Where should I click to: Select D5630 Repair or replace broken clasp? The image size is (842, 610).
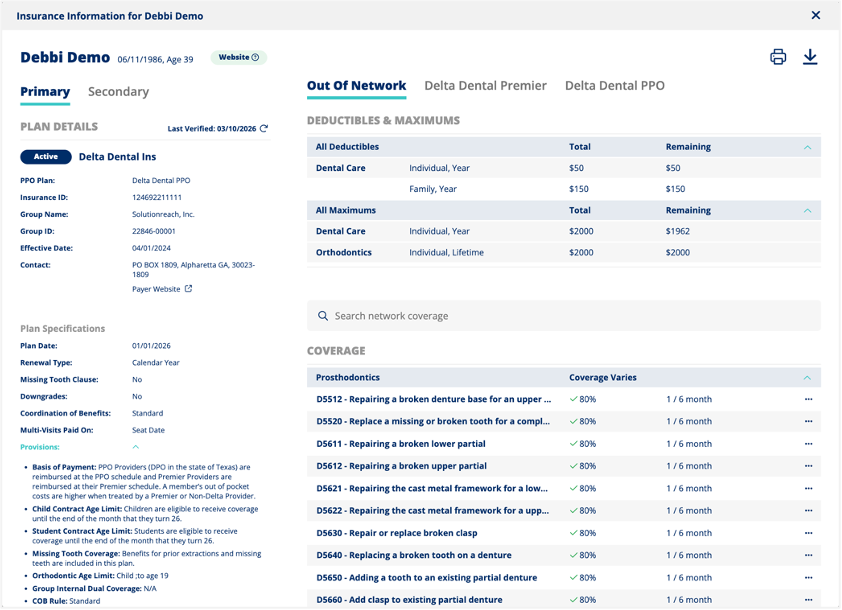[x=564, y=533]
